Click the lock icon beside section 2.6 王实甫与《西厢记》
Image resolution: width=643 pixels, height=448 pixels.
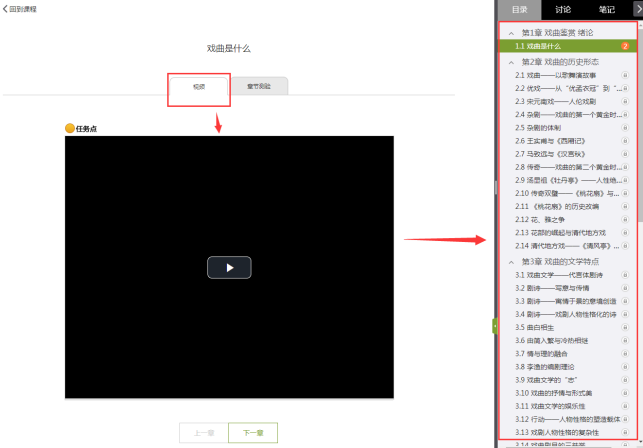[x=625, y=141]
